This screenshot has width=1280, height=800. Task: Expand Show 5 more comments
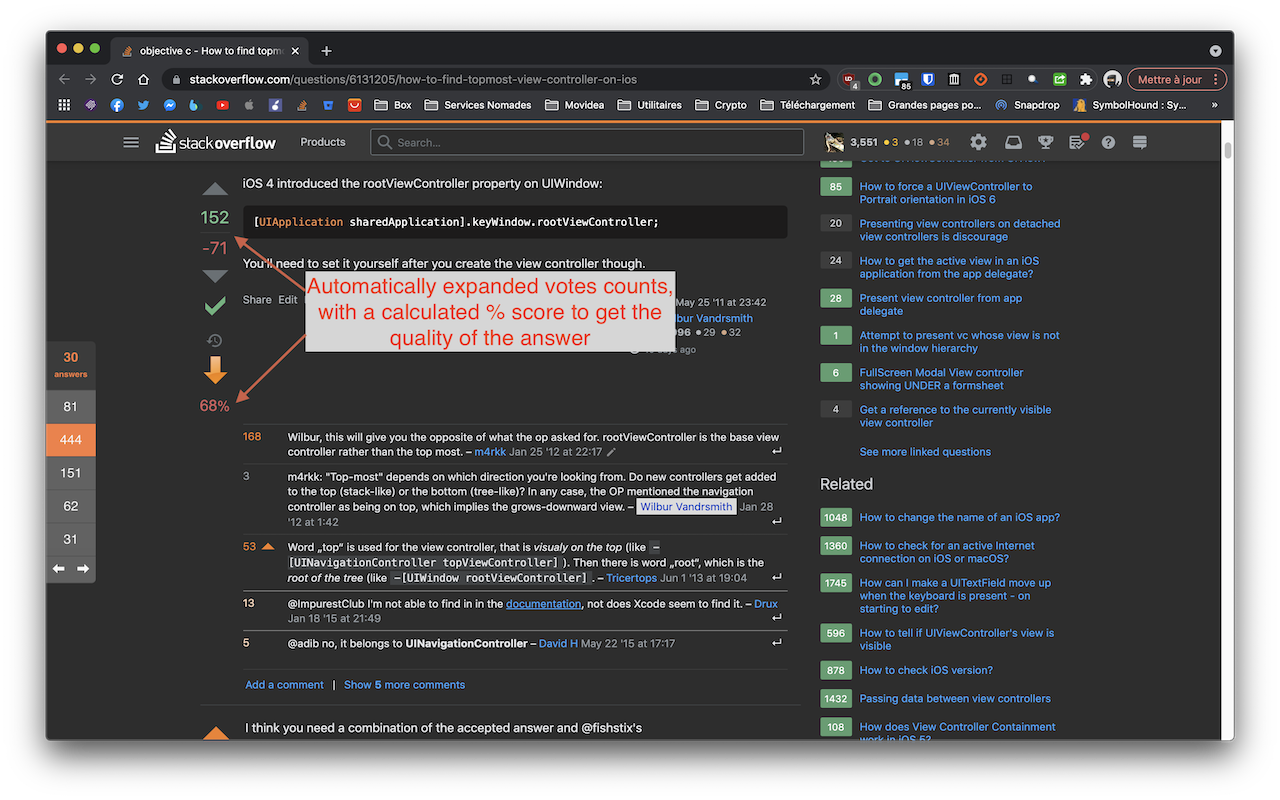[404, 684]
